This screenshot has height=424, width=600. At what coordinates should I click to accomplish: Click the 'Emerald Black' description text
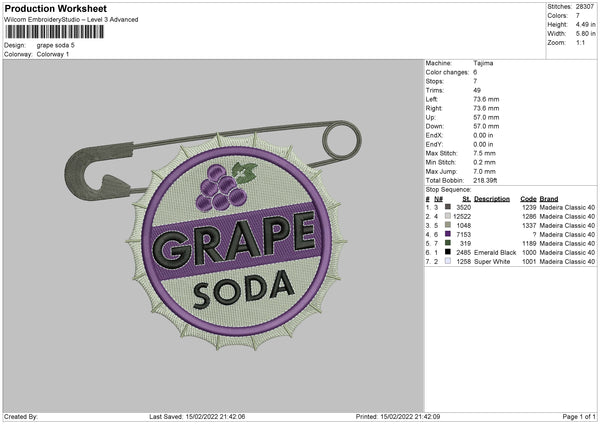[x=495, y=253]
